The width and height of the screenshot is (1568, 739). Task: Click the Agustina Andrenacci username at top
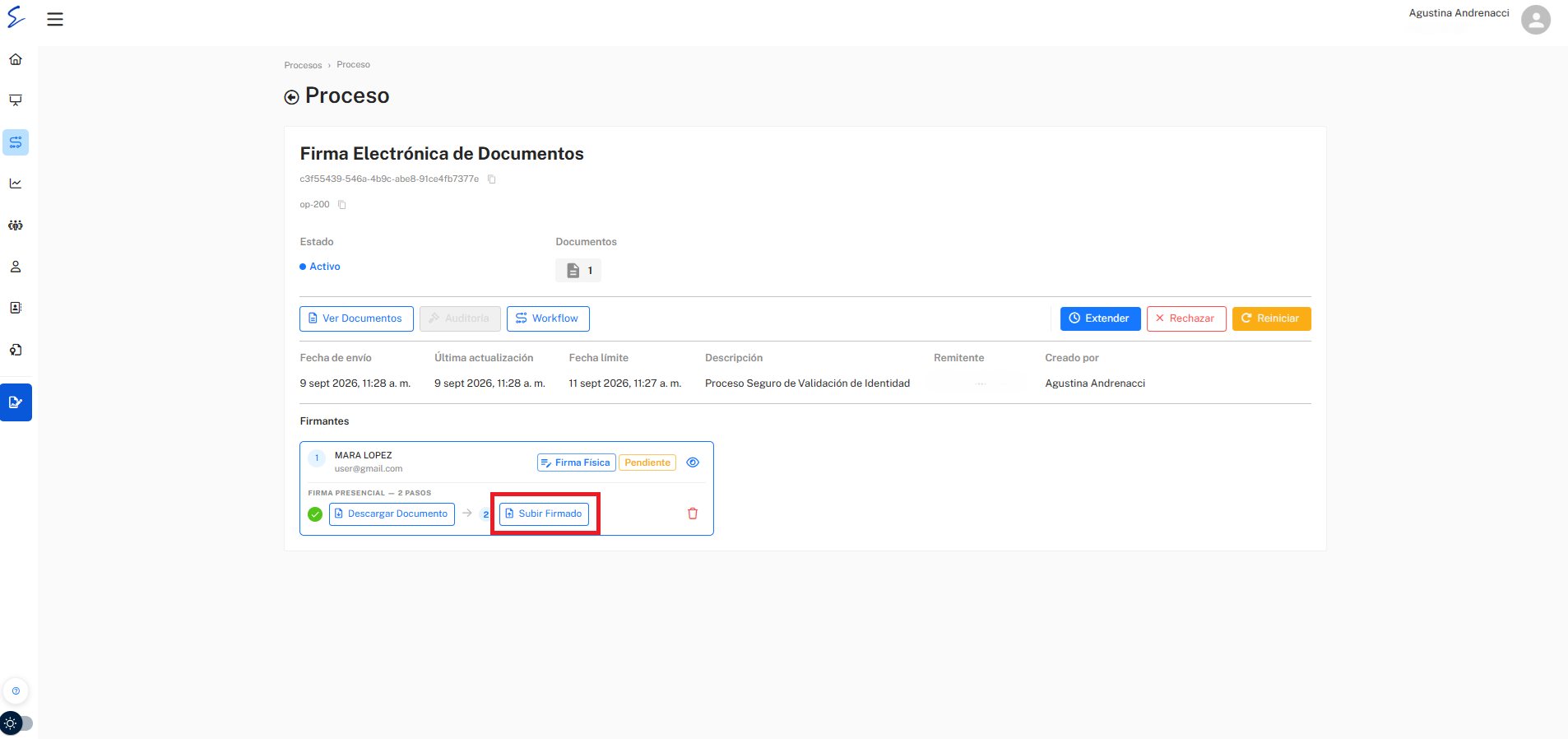[x=1459, y=13]
